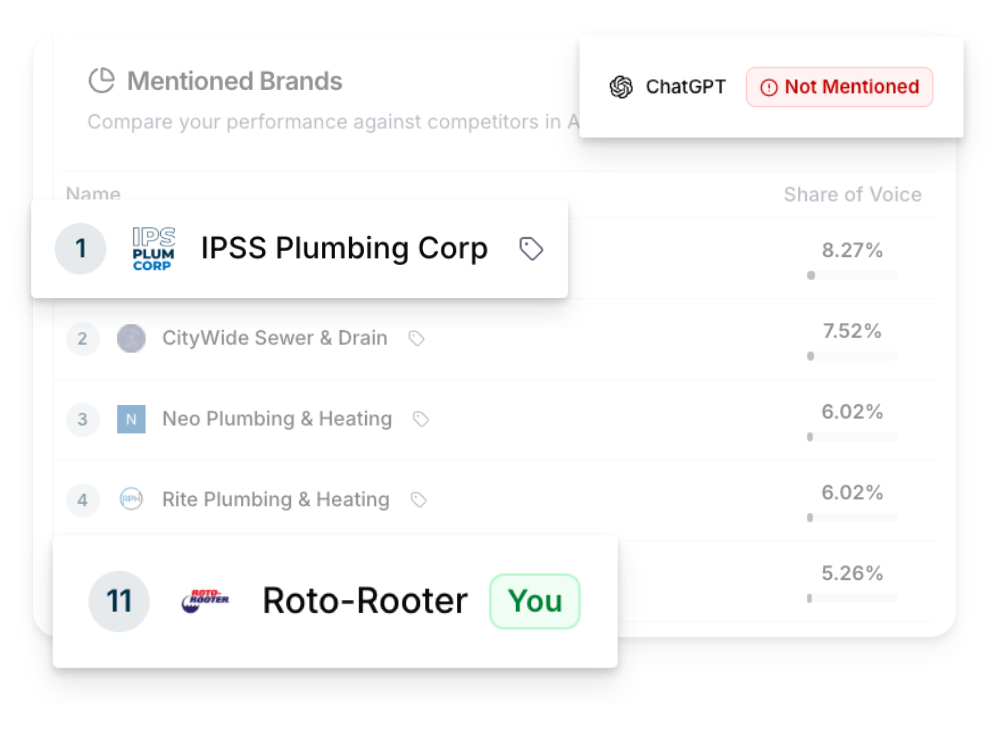The height and width of the screenshot is (750, 1000).
Task: Click the Neo Plumbing blue N avatar
Action: (131, 419)
